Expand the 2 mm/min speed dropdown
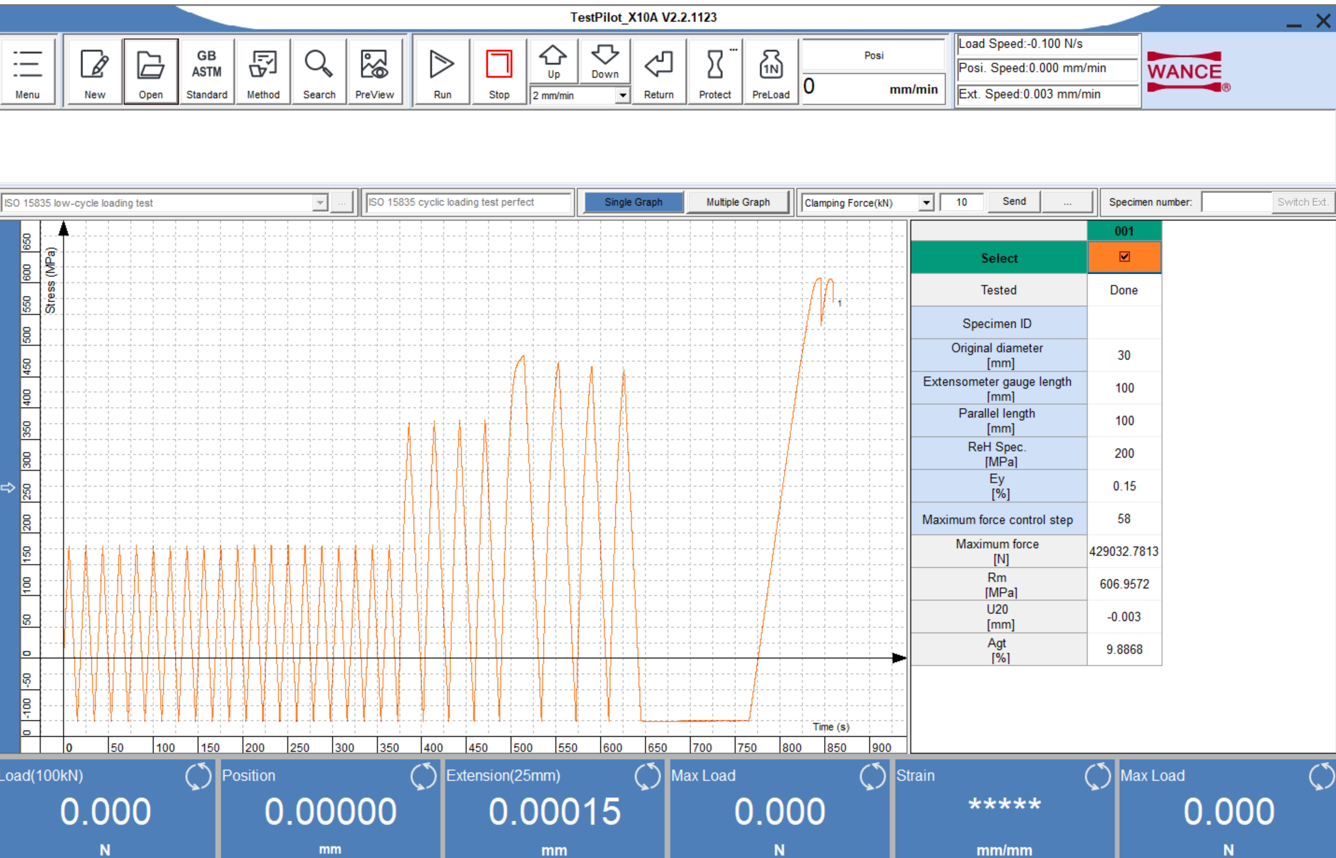 [622, 96]
